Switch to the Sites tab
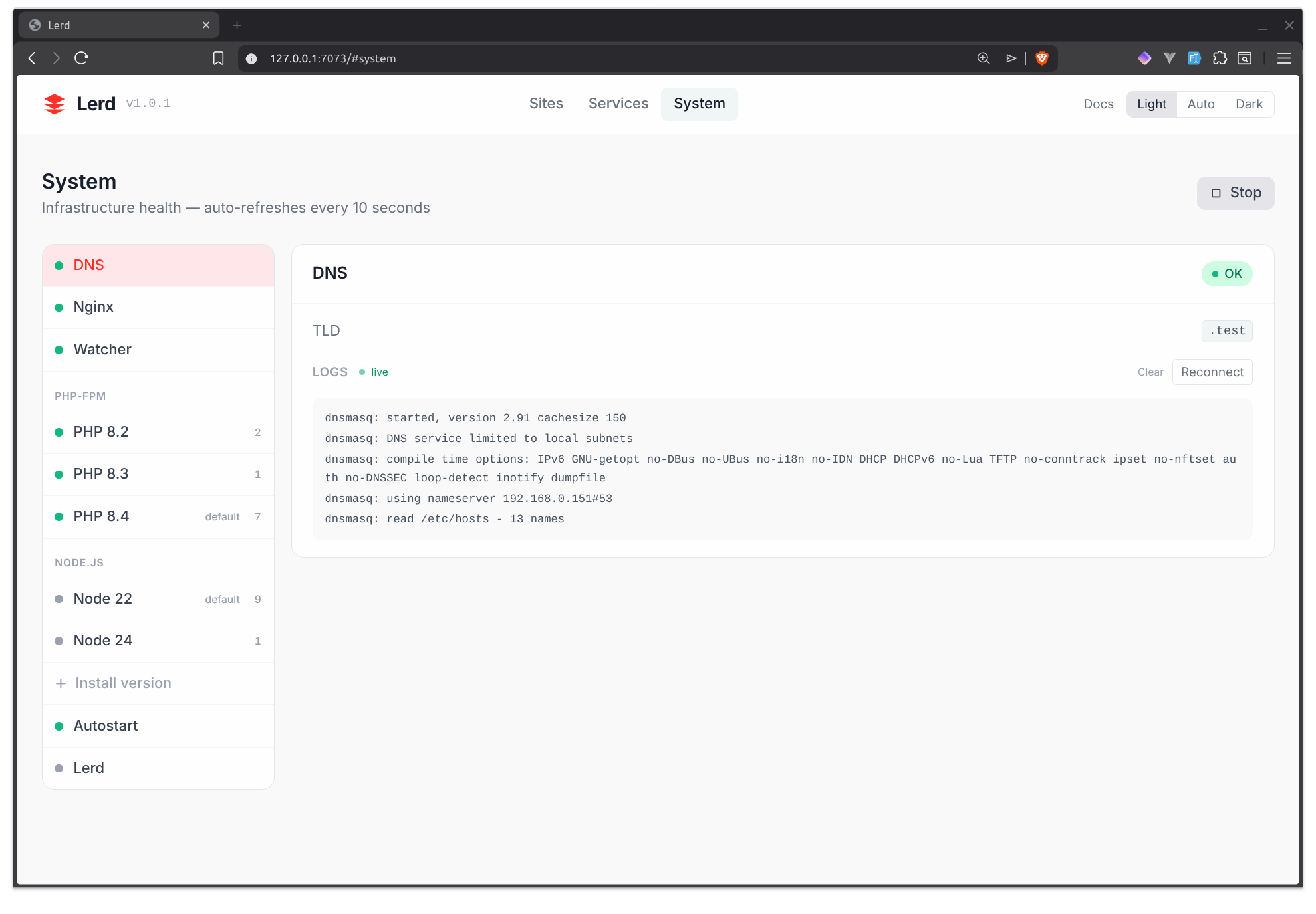The width and height of the screenshot is (1316, 914). [545, 104]
